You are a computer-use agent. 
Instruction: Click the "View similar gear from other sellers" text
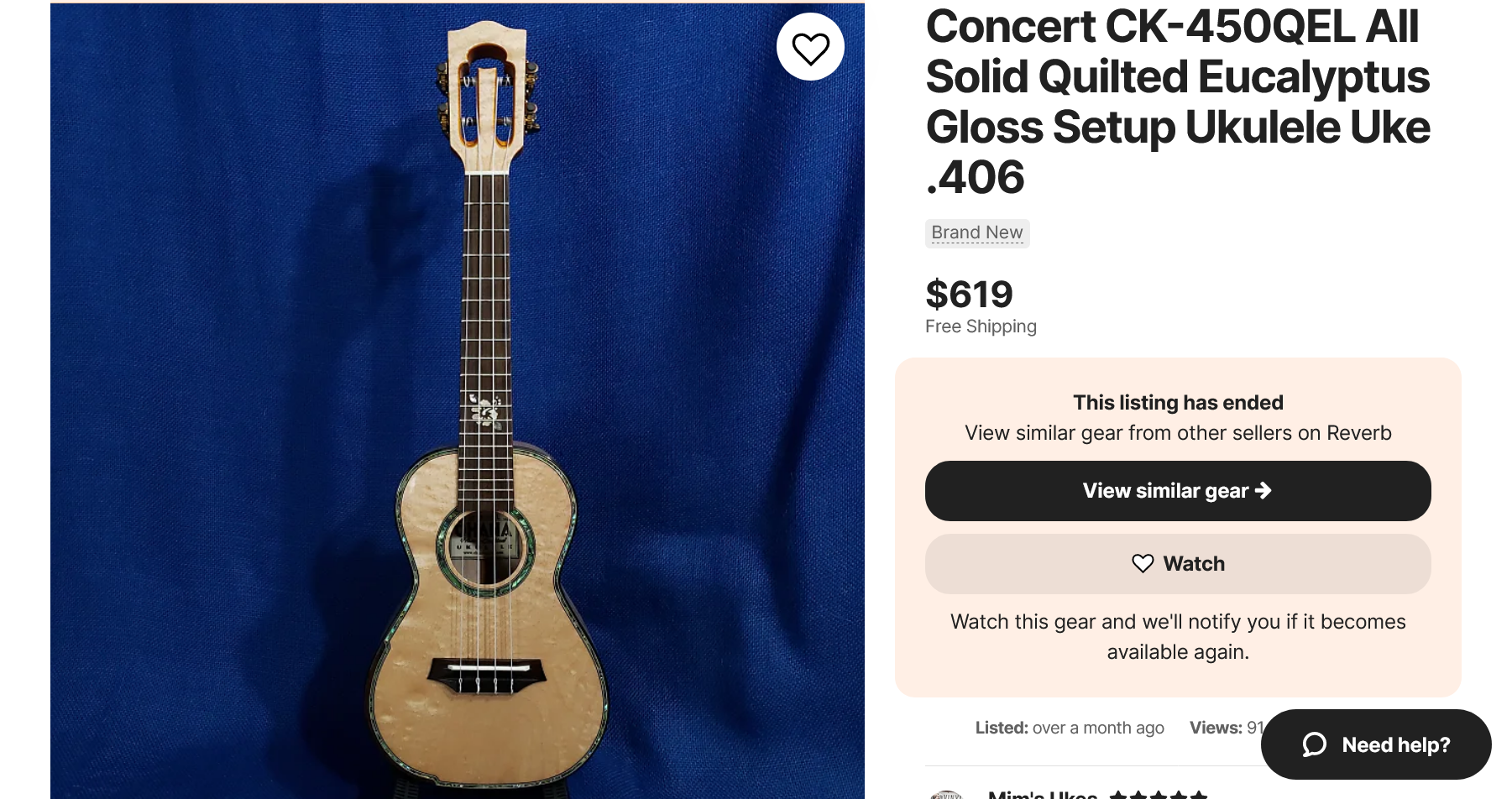1178,433
